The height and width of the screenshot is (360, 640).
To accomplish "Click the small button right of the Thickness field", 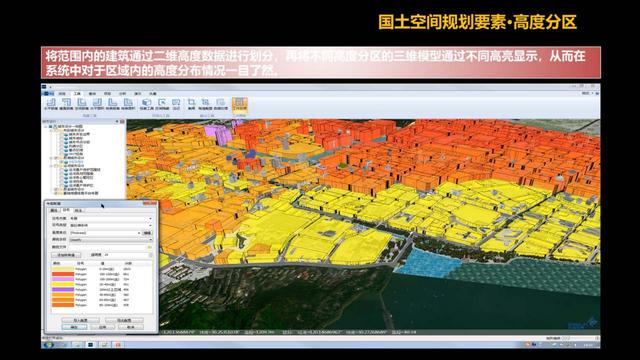I will tap(147, 233).
